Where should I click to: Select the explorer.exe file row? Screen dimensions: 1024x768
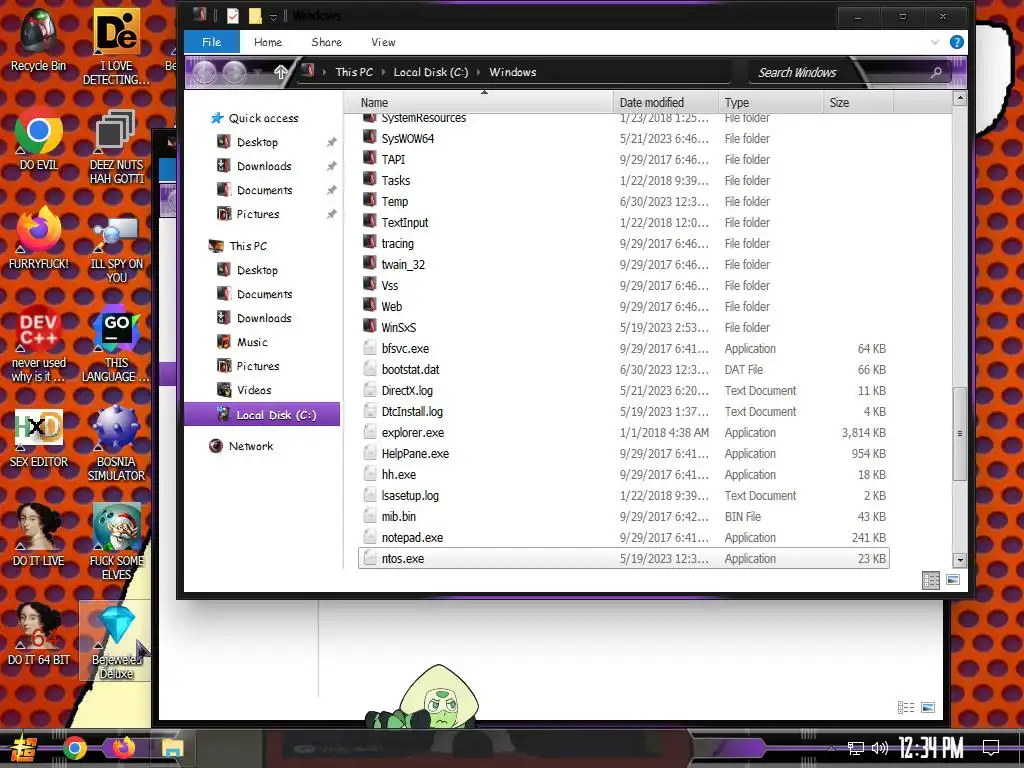624,433
